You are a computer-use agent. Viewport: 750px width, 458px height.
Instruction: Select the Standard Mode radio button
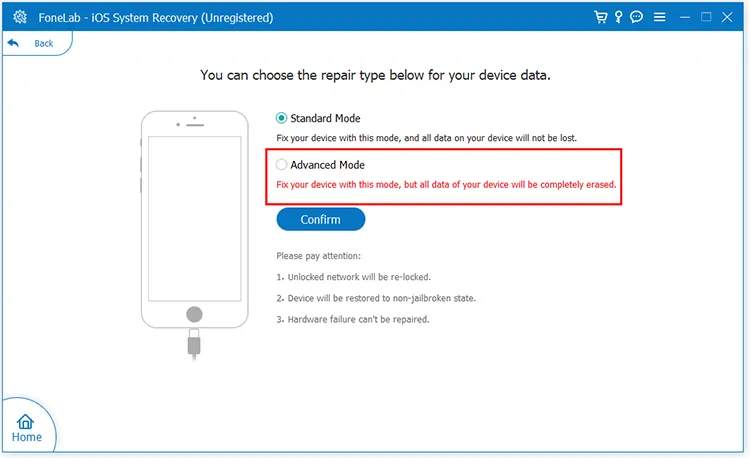282,119
